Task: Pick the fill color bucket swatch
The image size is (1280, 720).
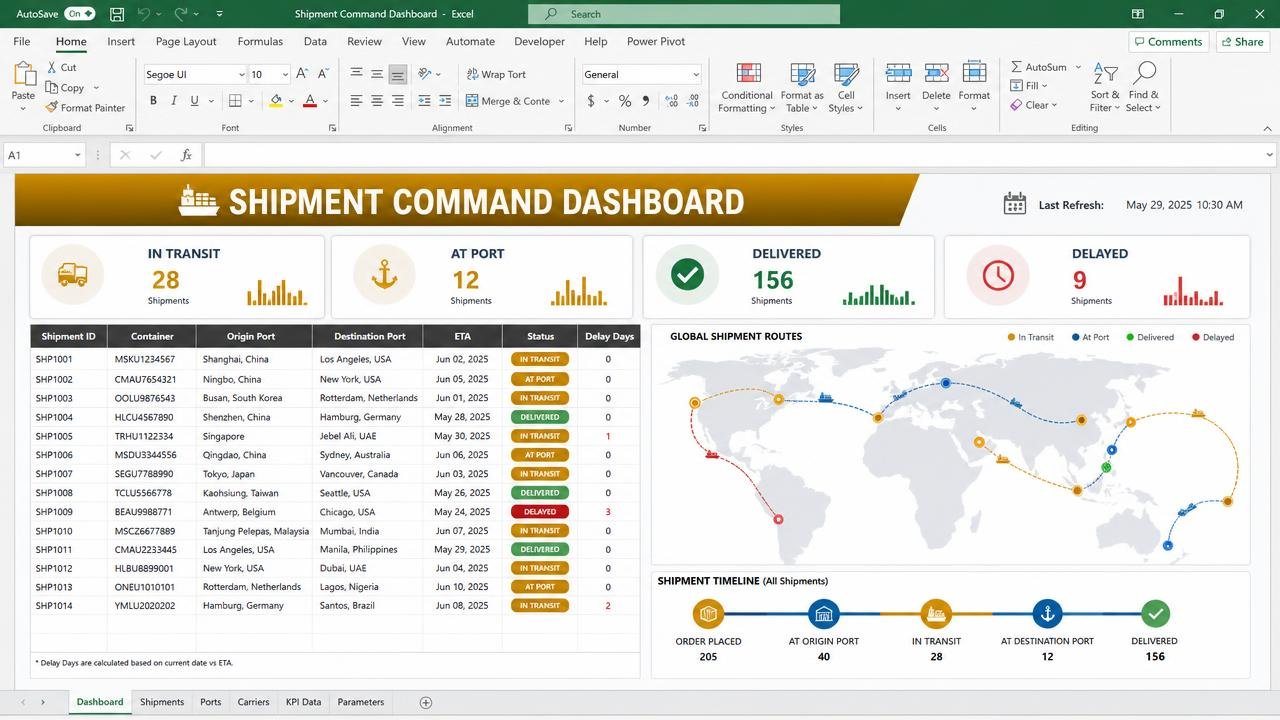Action: click(276, 101)
